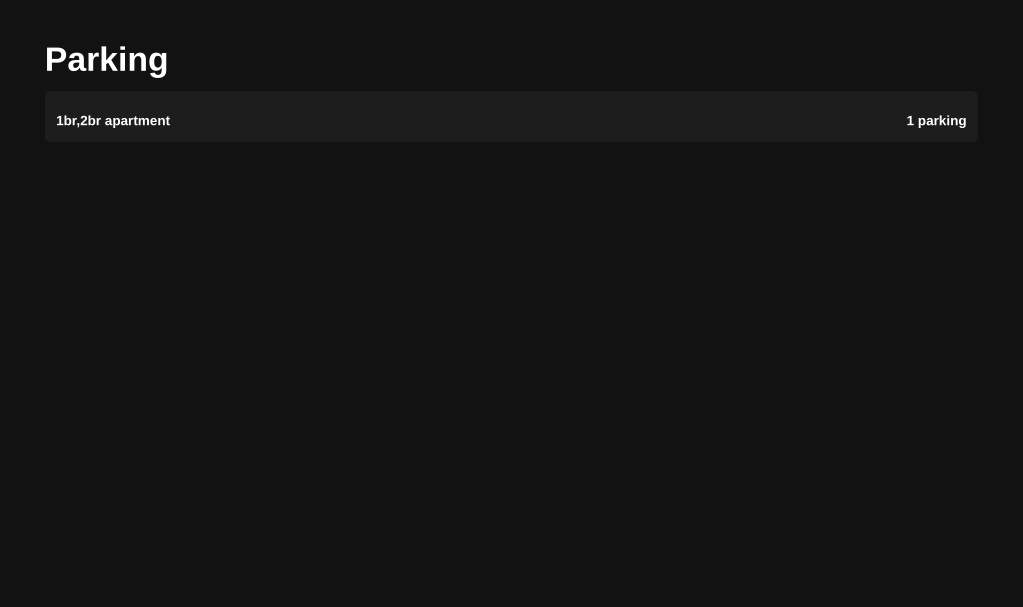Image resolution: width=1023 pixels, height=607 pixels.
Task: Click the comma between 1br and 2br
Action: click(x=78, y=125)
